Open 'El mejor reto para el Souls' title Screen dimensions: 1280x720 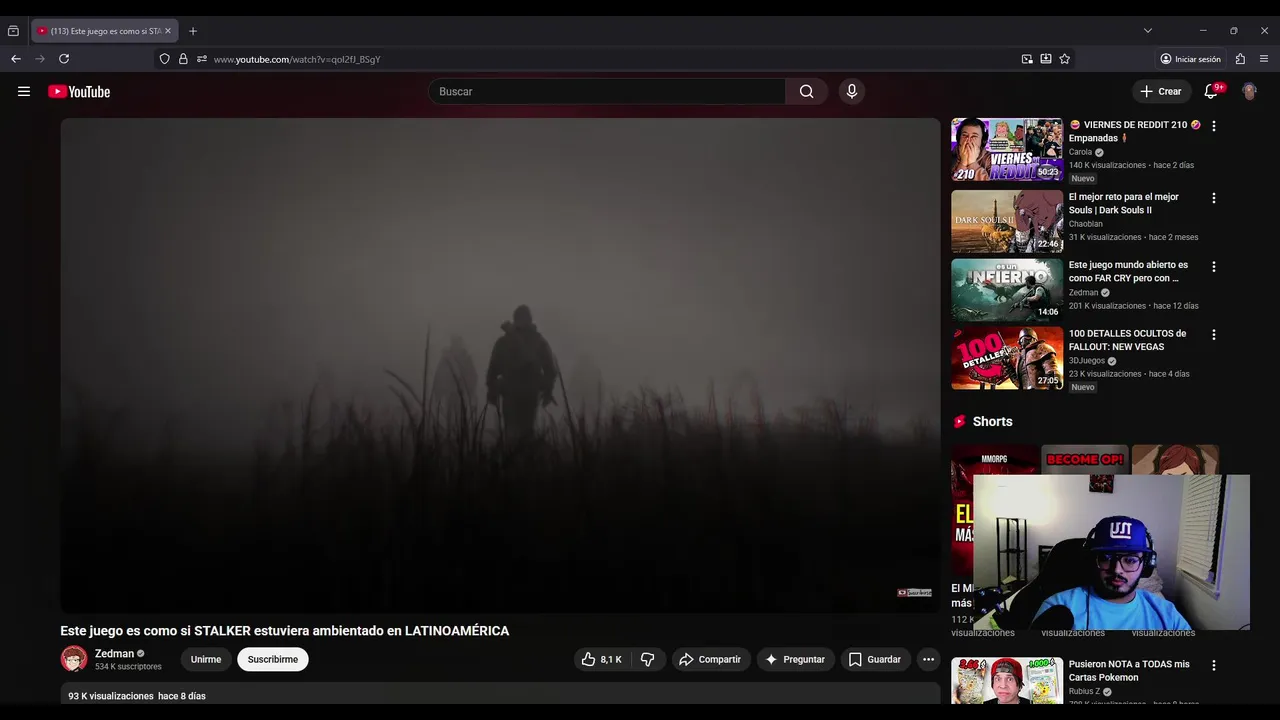[x=1124, y=203]
